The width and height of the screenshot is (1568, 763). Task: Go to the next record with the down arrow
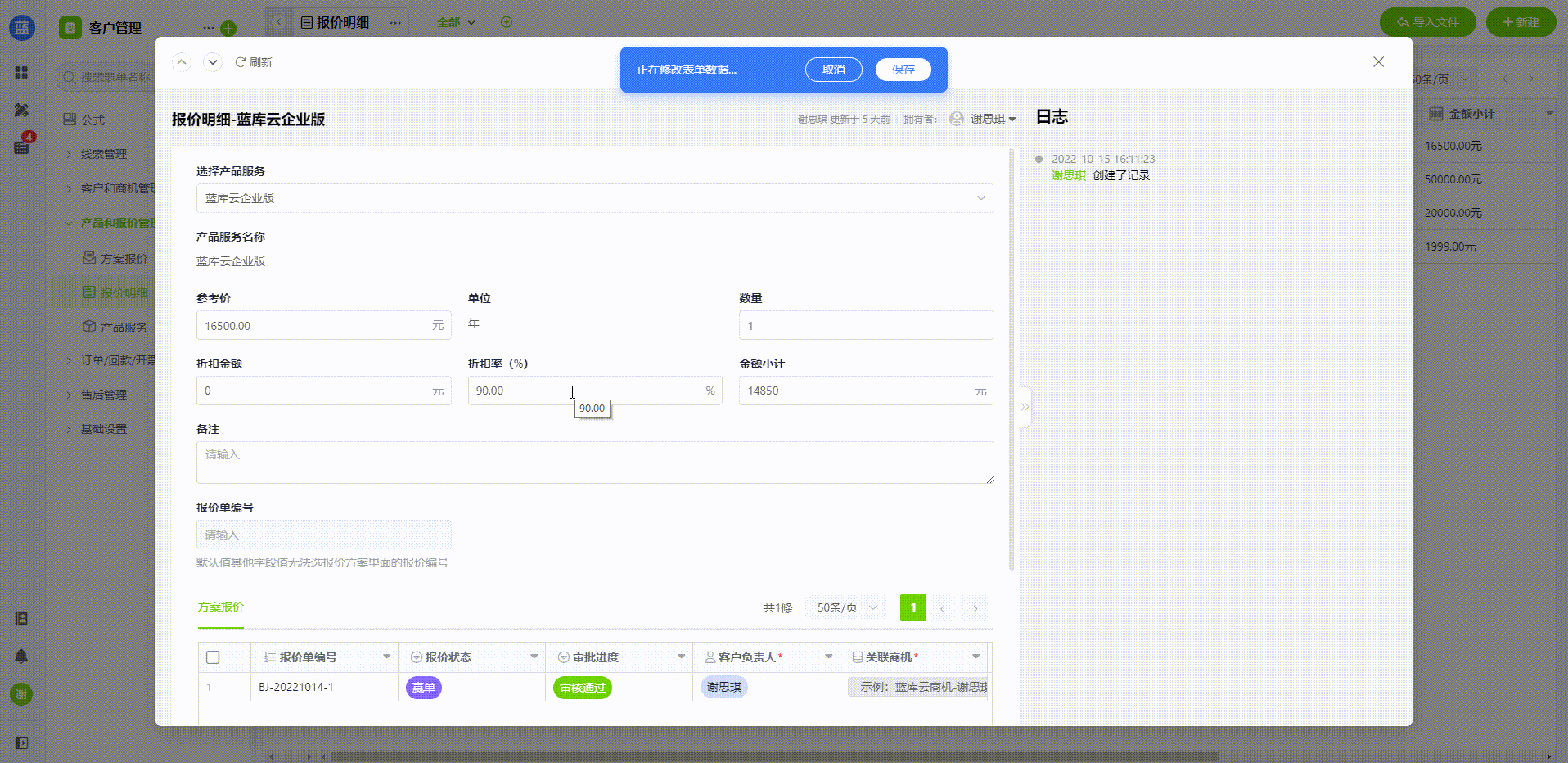pyautogui.click(x=213, y=62)
